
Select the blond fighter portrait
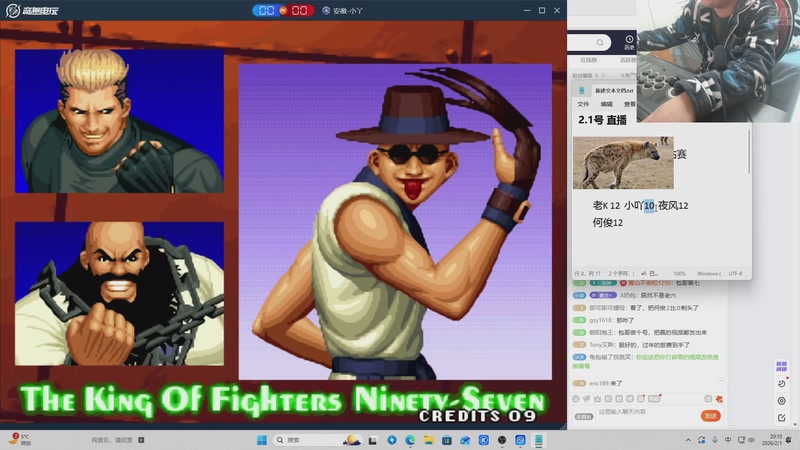tap(119, 121)
